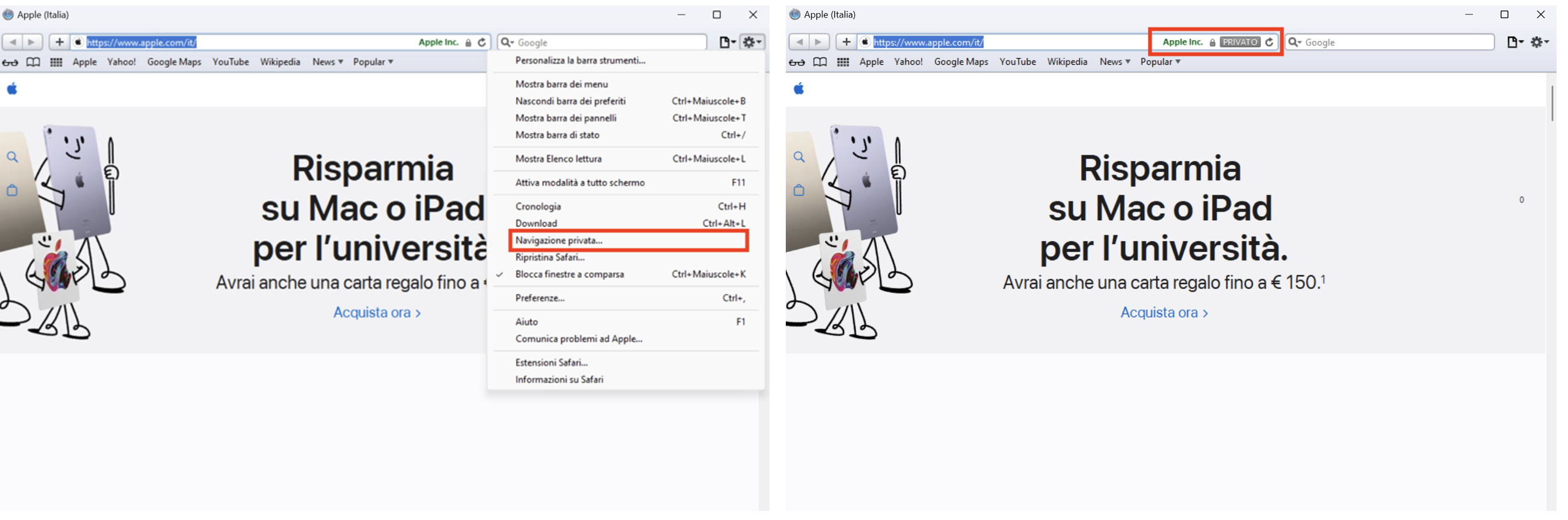This screenshot has width=1568, height=520.
Task: Click the vertical scrollbar in right window
Action: click(1552, 104)
